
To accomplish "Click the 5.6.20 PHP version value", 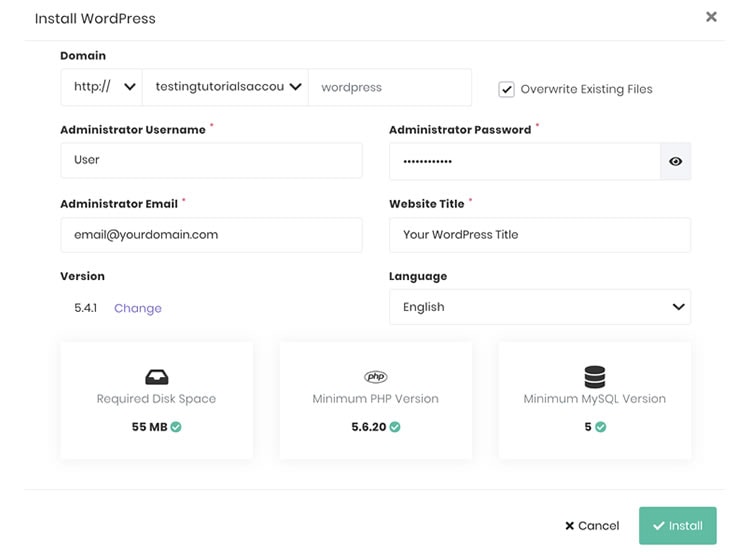I will [x=368, y=427].
